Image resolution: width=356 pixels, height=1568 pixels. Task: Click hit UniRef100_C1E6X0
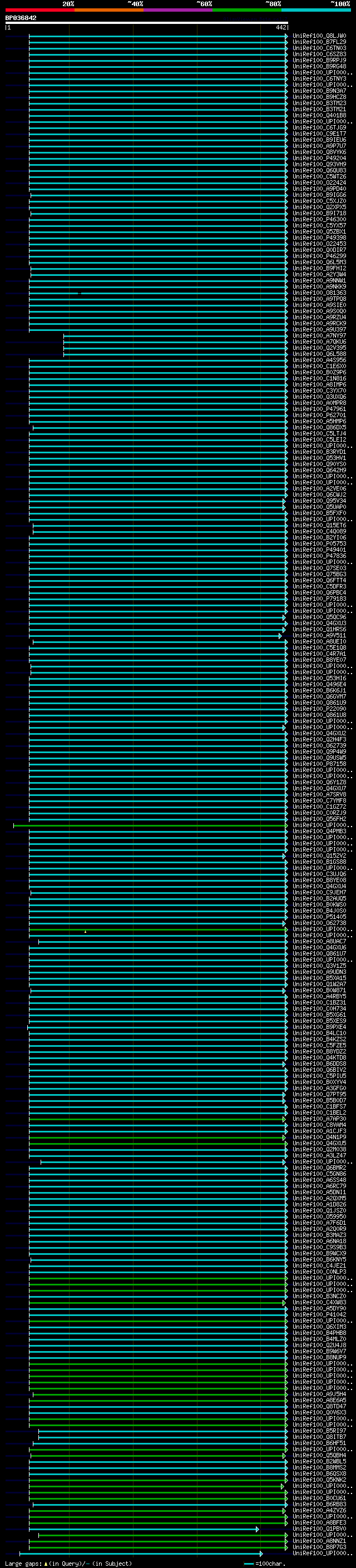(x=319, y=367)
